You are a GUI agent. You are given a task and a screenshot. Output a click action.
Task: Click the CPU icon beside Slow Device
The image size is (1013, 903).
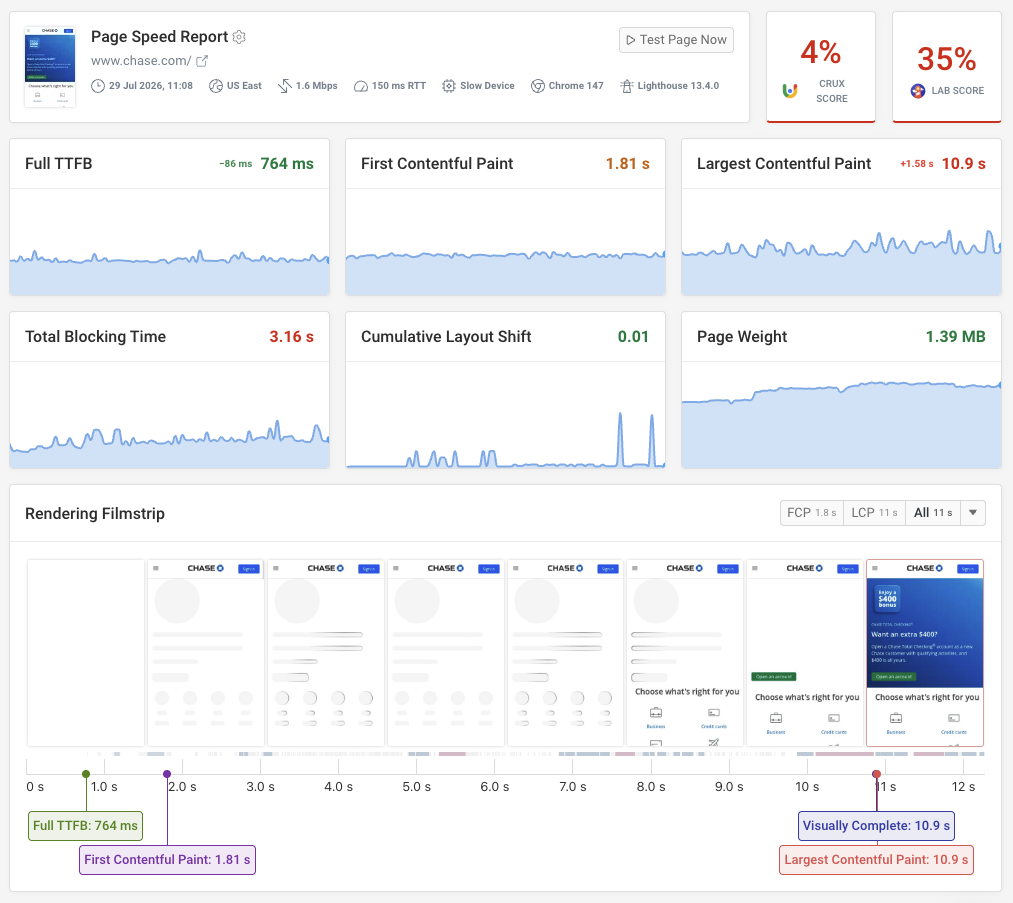449,86
